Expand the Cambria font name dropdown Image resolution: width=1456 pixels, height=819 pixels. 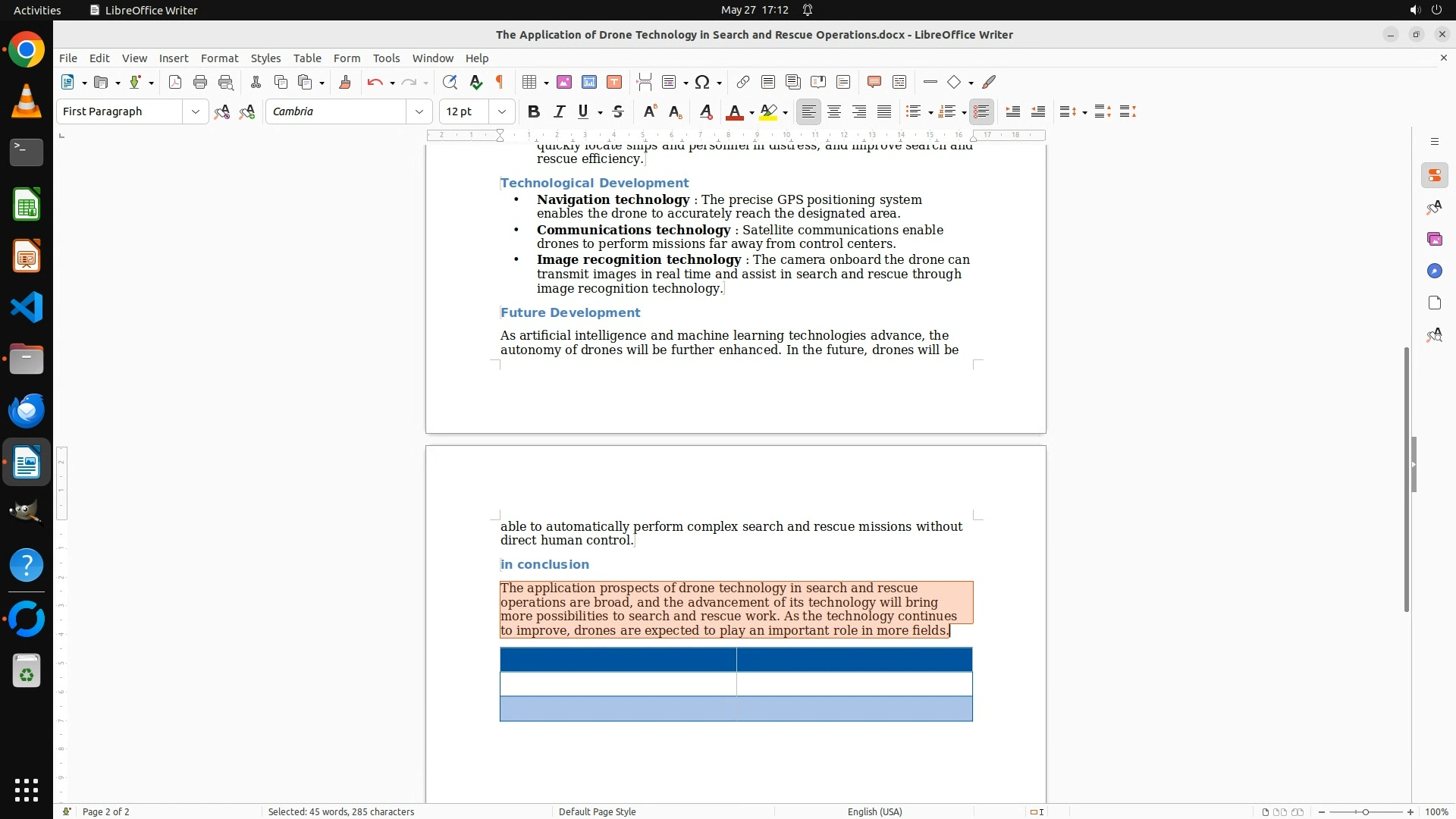[x=419, y=111]
